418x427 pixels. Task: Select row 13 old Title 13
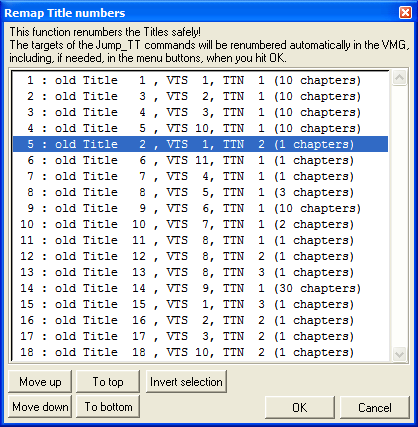[200, 272]
